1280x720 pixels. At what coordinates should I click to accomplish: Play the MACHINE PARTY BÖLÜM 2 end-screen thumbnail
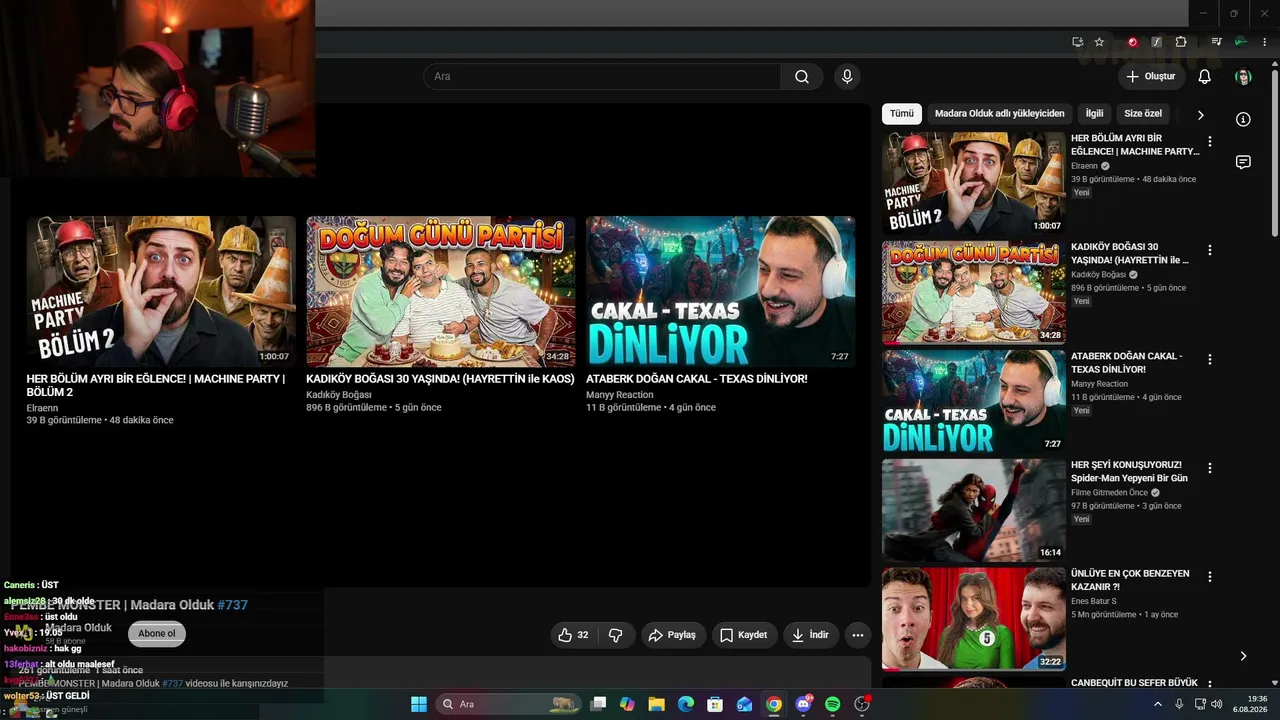161,291
